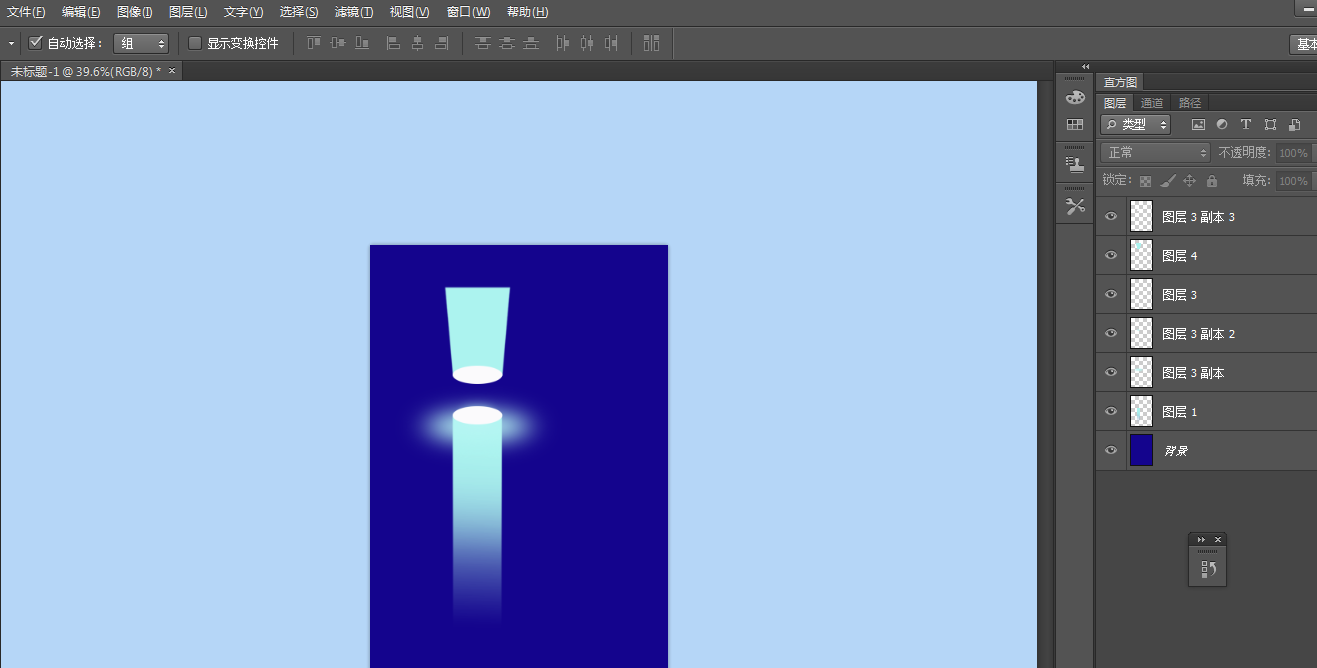Open the 正常 blend mode dropdown
The height and width of the screenshot is (668, 1317).
(x=1155, y=153)
